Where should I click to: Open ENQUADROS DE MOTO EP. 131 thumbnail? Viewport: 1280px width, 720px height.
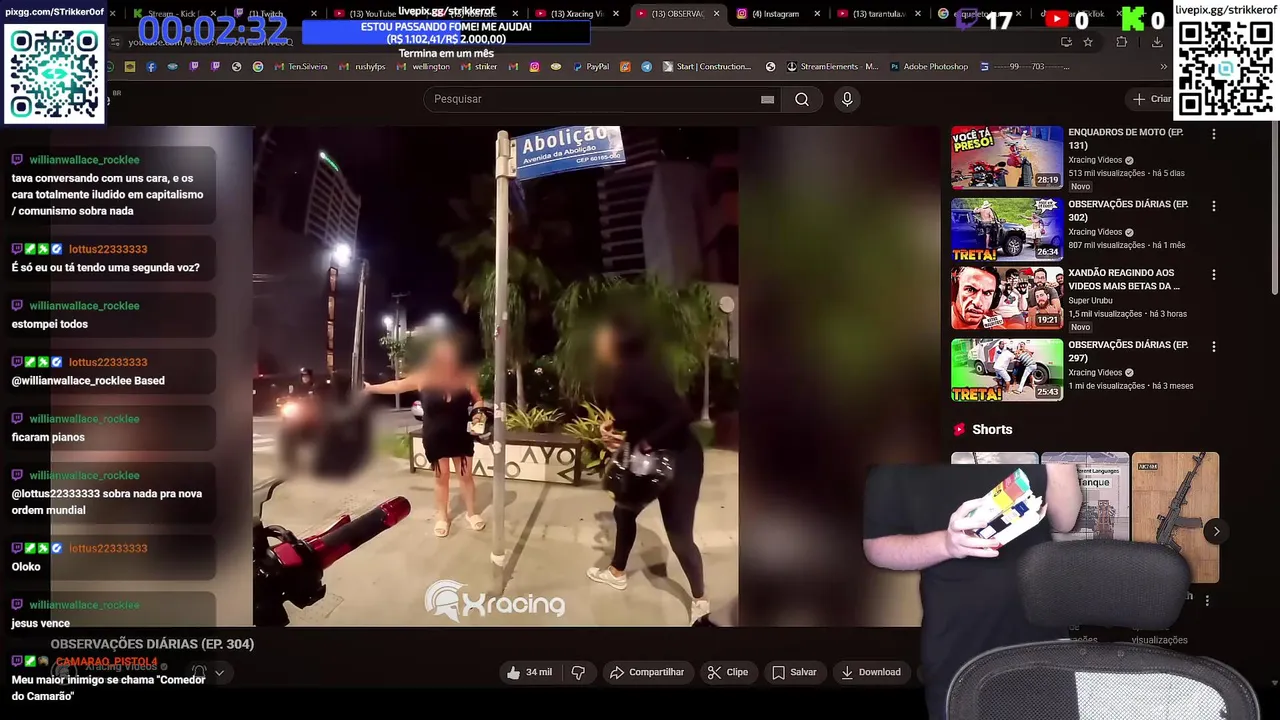click(x=1007, y=157)
